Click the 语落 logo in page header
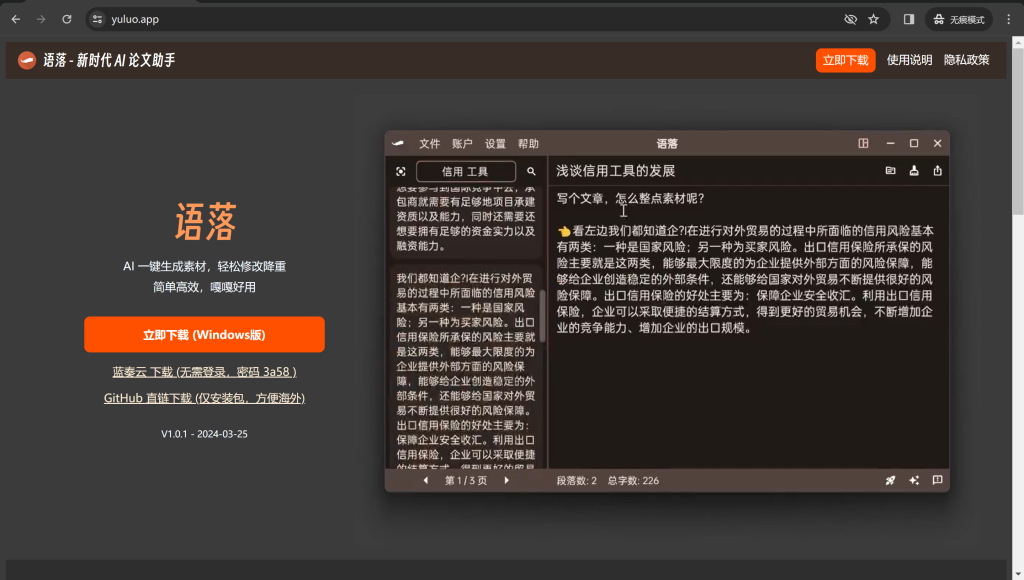The image size is (1024, 580). pyautogui.click(x=27, y=61)
